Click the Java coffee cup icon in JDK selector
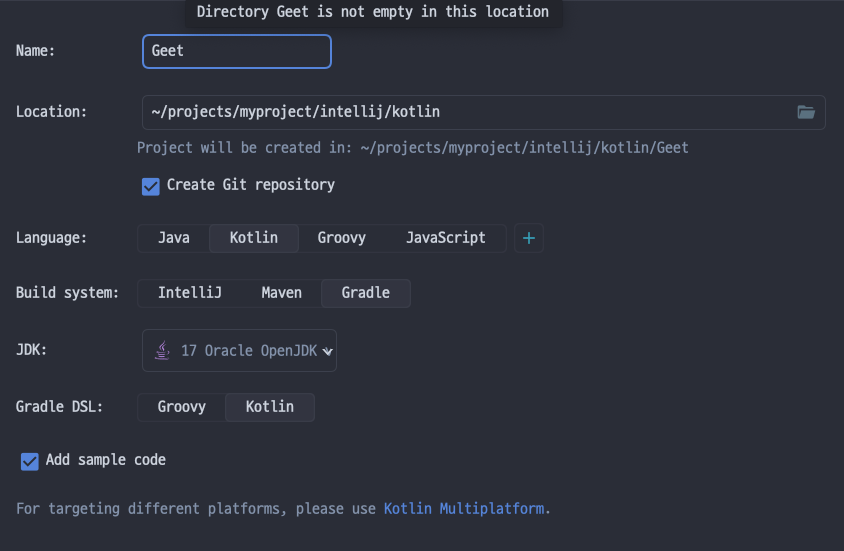This screenshot has width=844, height=551. coord(162,350)
